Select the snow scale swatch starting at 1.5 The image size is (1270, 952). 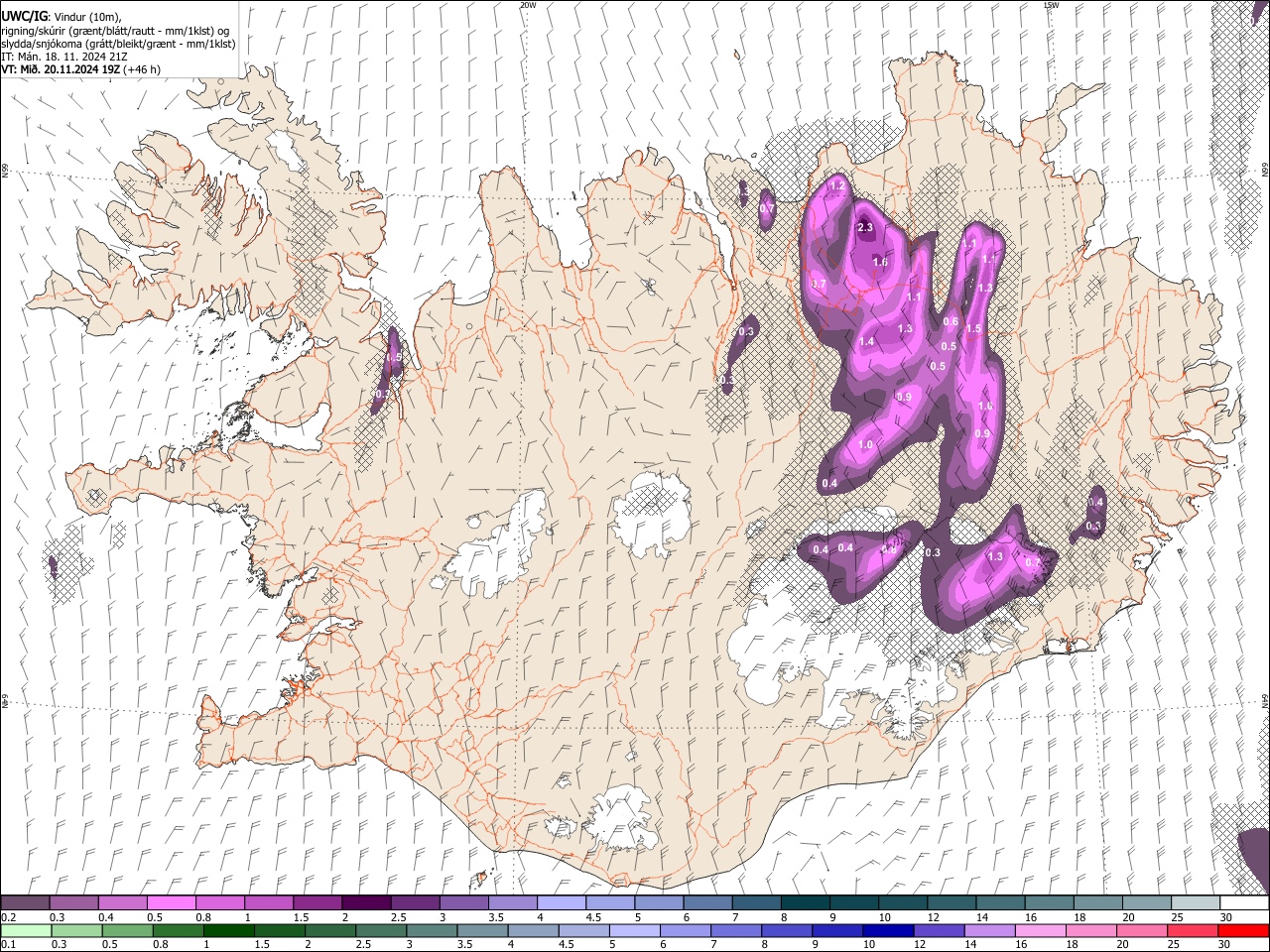coord(317,903)
